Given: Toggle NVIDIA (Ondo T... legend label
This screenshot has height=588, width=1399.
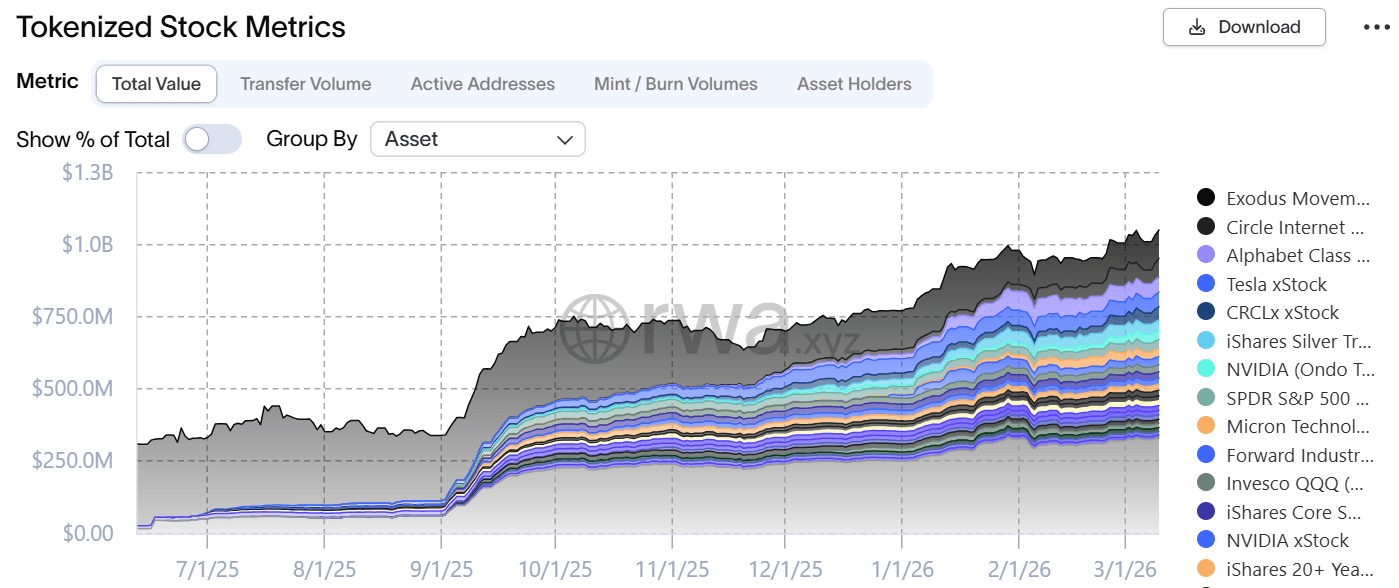Looking at the screenshot, I should (1299, 369).
